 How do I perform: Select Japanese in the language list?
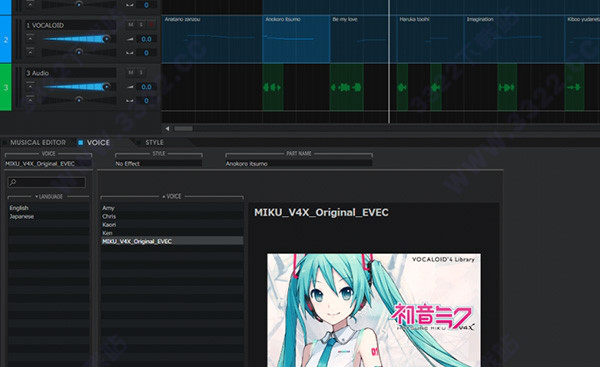pos(48,216)
